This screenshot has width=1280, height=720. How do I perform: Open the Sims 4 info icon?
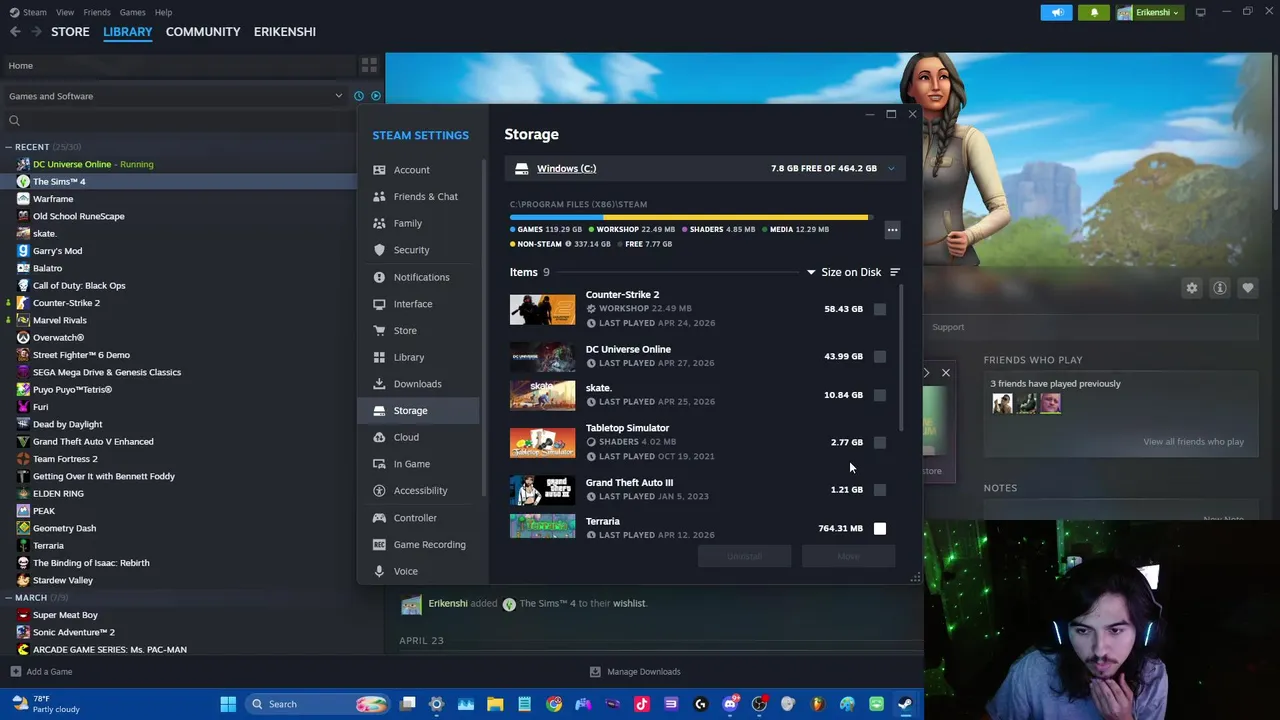1220,288
